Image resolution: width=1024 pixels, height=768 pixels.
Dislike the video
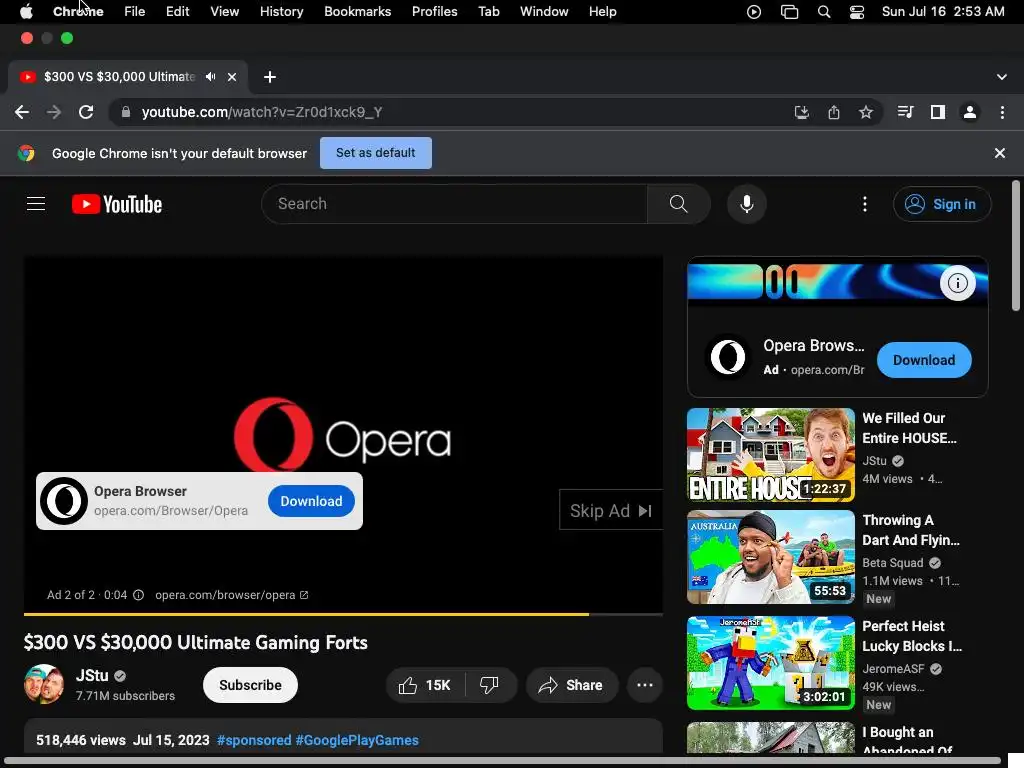point(490,685)
